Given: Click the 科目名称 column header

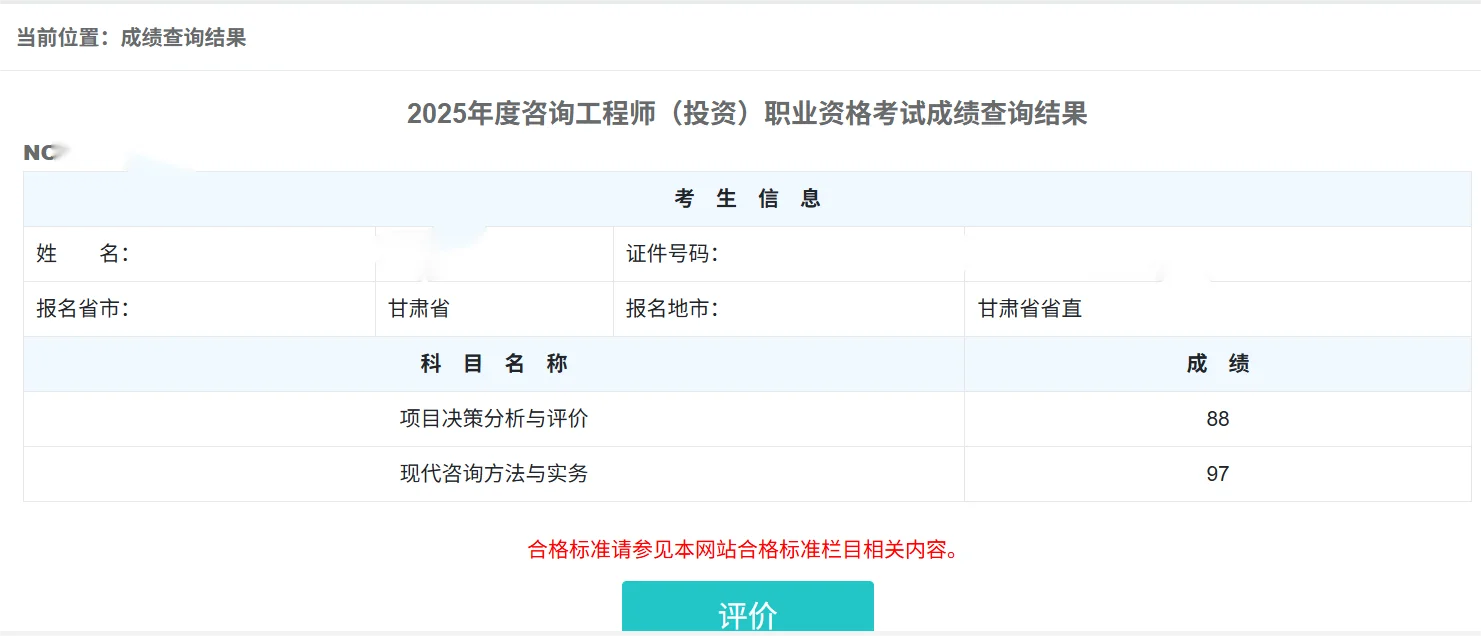Looking at the screenshot, I should pos(493,363).
